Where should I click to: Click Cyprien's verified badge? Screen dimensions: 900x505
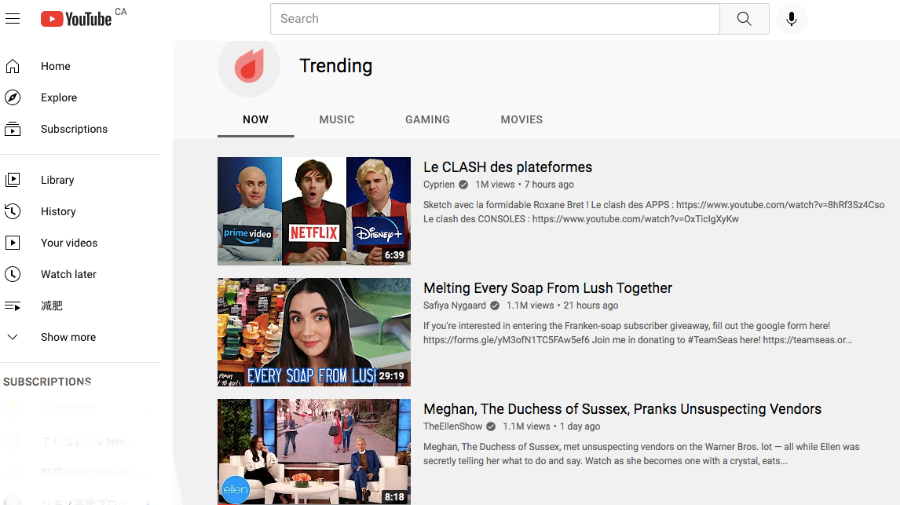pyautogui.click(x=463, y=184)
